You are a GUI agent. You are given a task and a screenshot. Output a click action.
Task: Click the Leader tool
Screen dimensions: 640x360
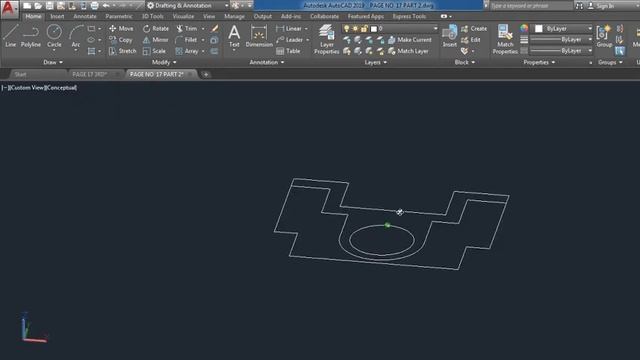point(289,40)
